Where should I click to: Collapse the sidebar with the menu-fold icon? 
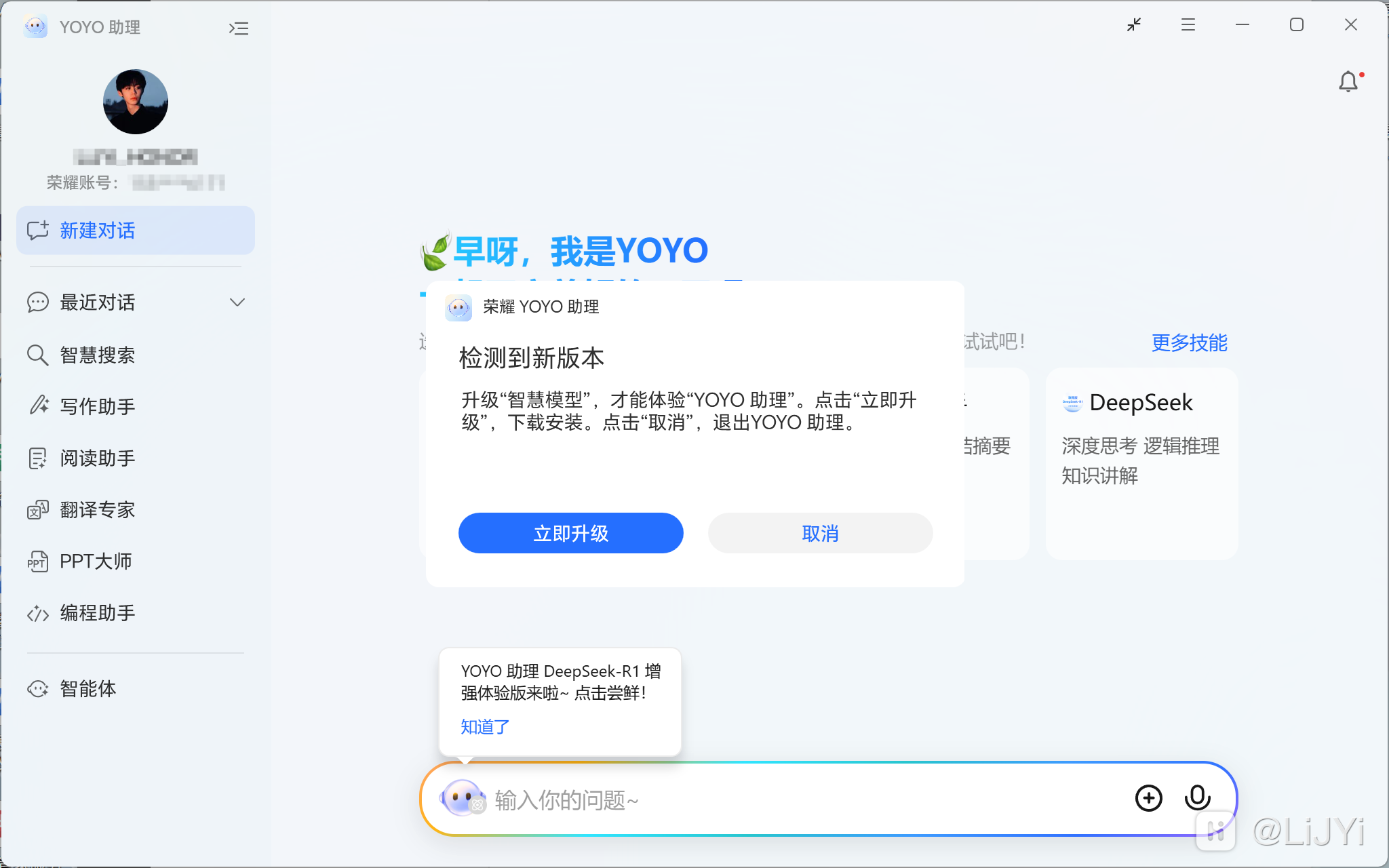239,28
